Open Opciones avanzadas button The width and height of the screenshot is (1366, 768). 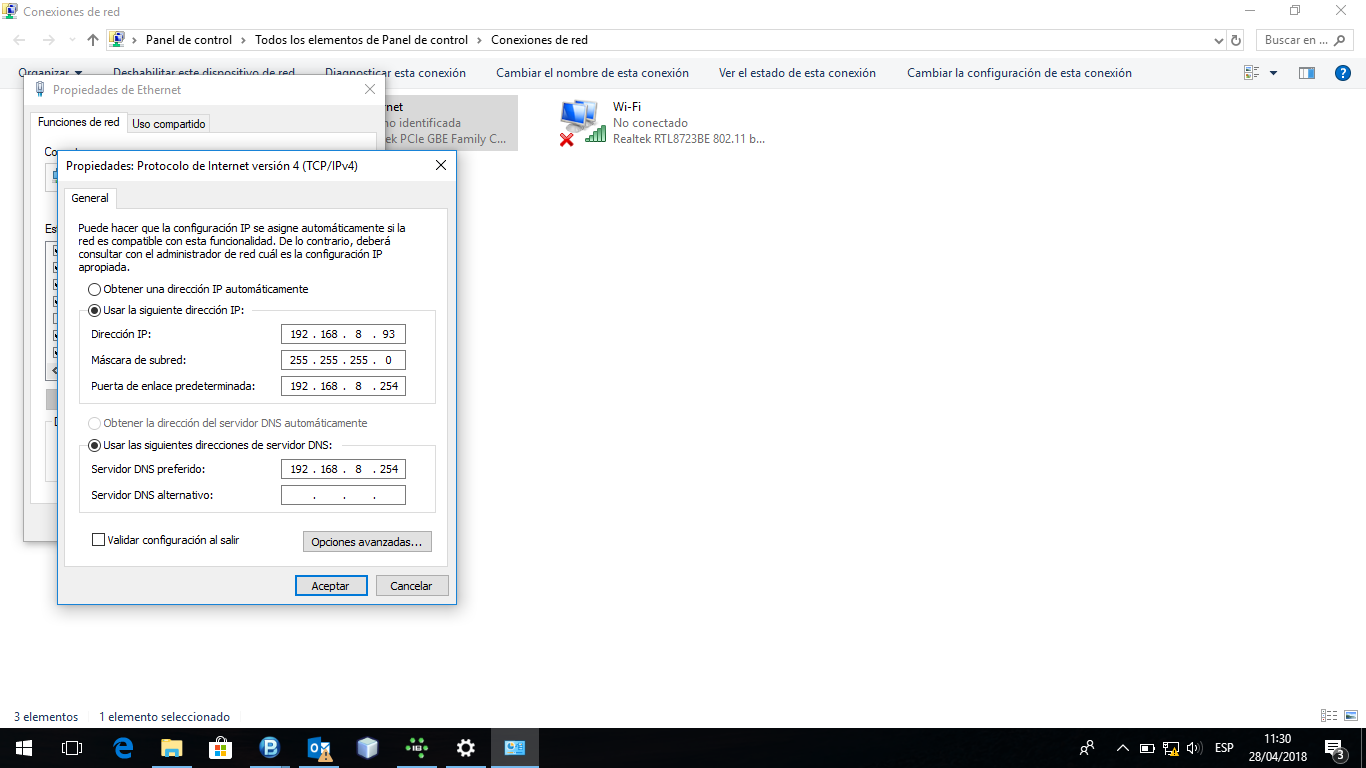366,542
